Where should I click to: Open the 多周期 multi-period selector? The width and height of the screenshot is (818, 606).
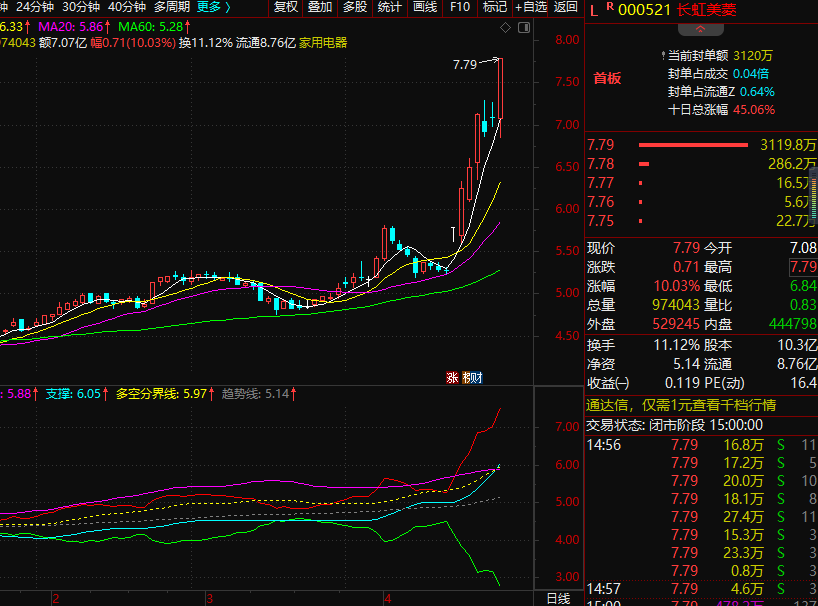[172, 7]
